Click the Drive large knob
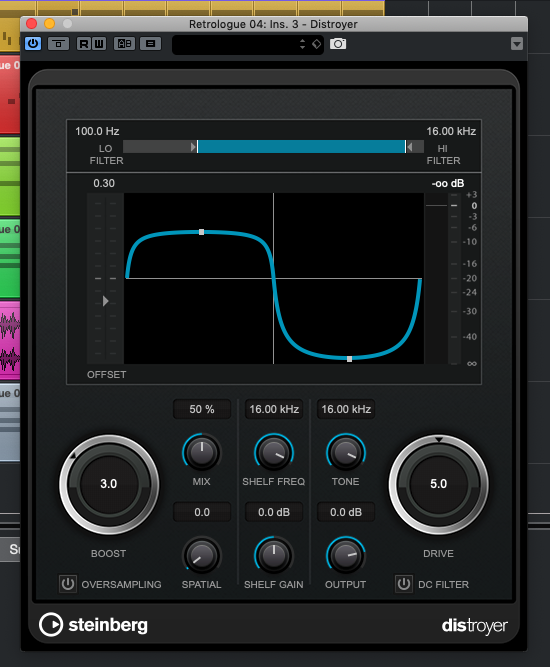Screen dimensions: 550x667 [x=439, y=484]
